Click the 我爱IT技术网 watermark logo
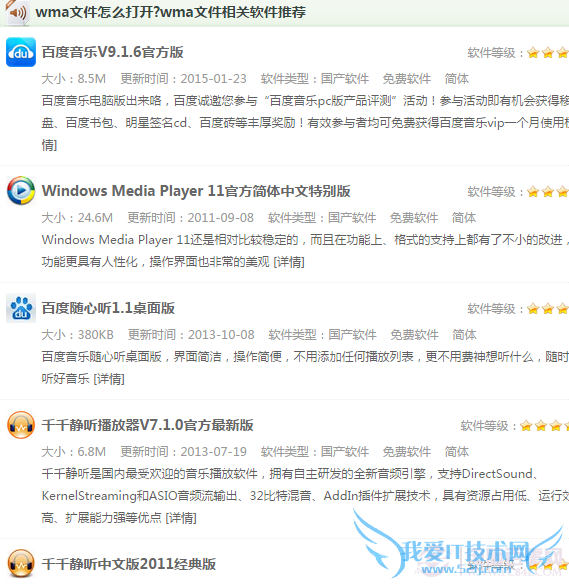569x584 pixels. click(458, 548)
